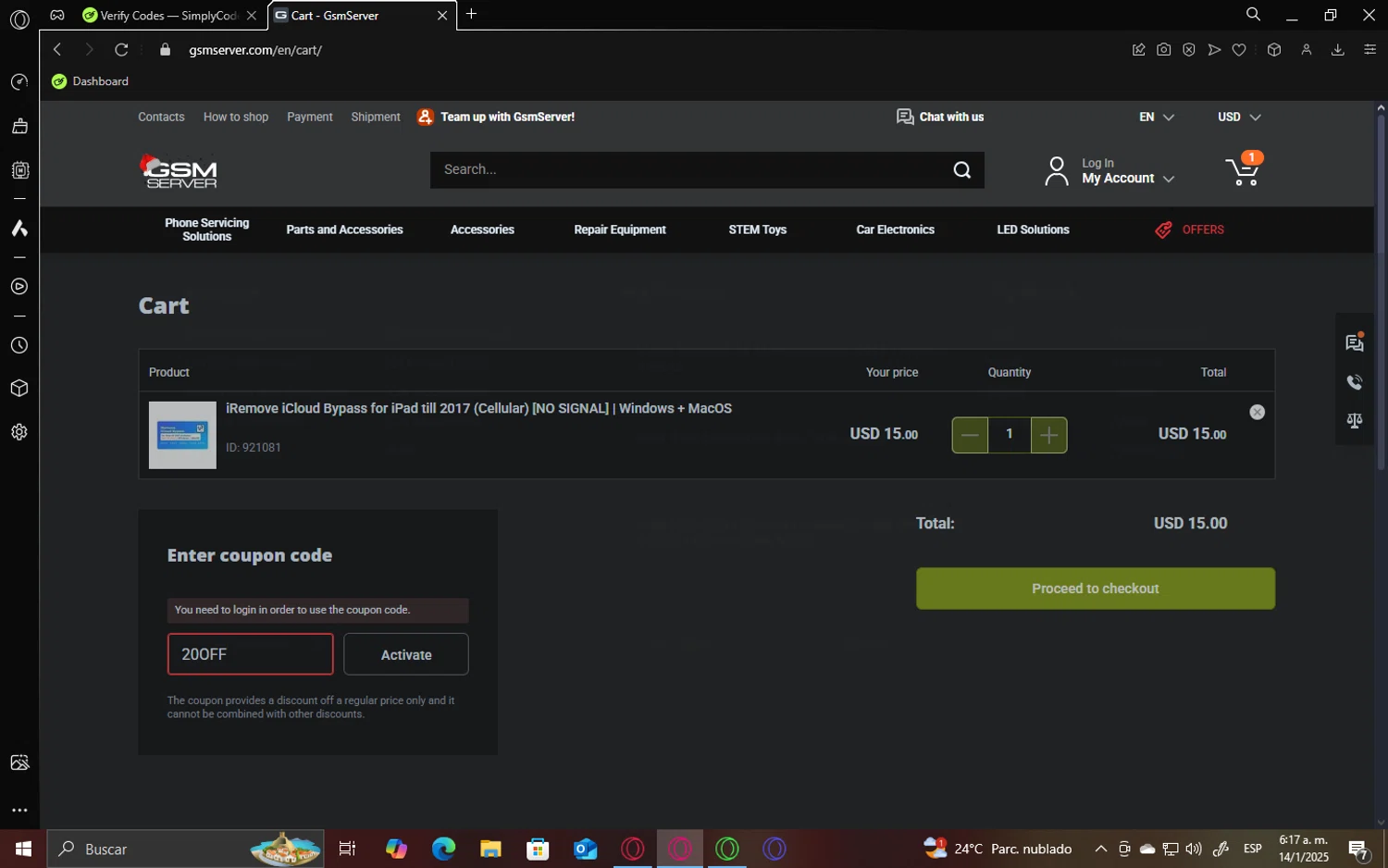Increase quantity with the plus button
Image resolution: width=1388 pixels, height=868 pixels.
pos(1048,435)
